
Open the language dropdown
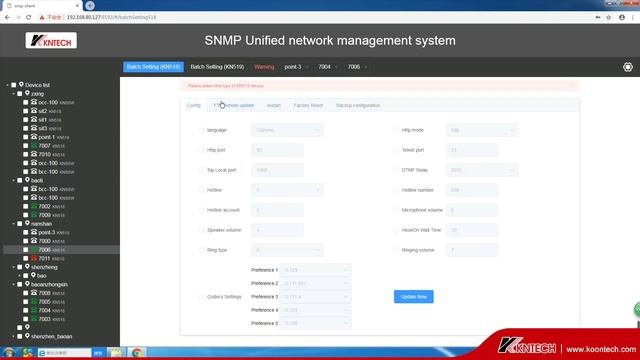coord(287,130)
